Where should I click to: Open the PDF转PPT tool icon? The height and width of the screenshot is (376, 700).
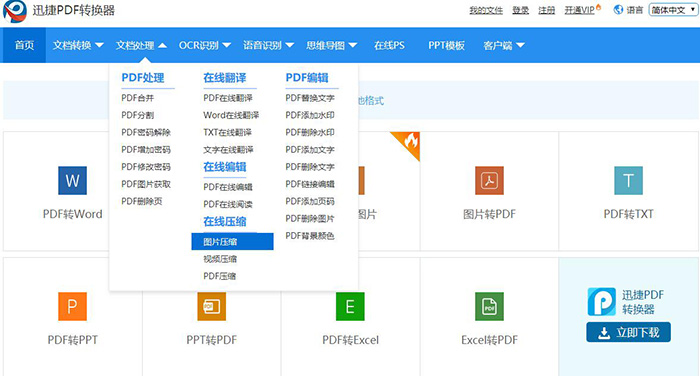[72, 306]
